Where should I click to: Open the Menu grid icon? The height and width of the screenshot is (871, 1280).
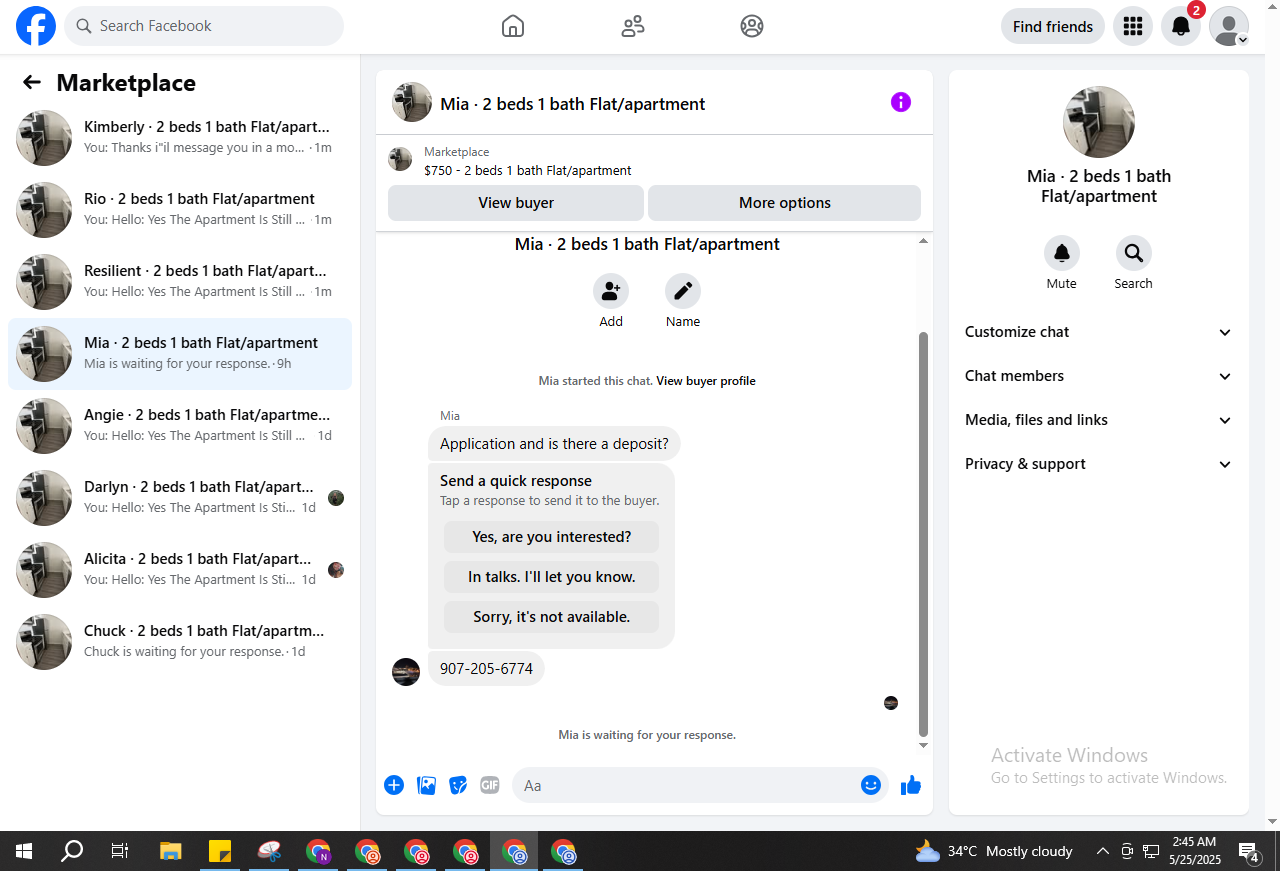[1133, 26]
